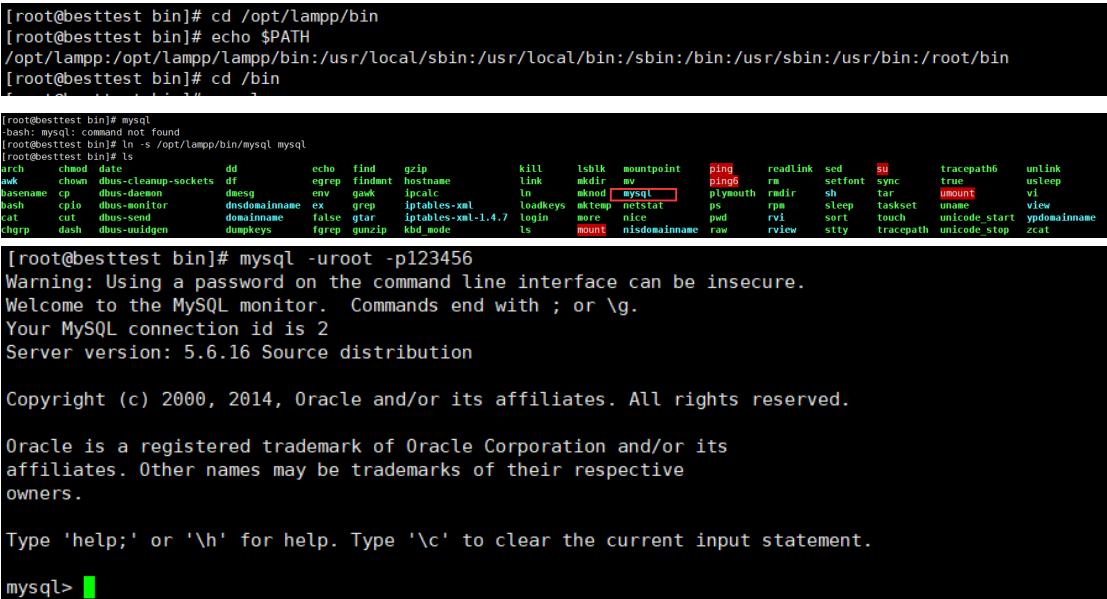Select 'chown' in the ls listing
The image size is (1107, 599).
point(73,181)
